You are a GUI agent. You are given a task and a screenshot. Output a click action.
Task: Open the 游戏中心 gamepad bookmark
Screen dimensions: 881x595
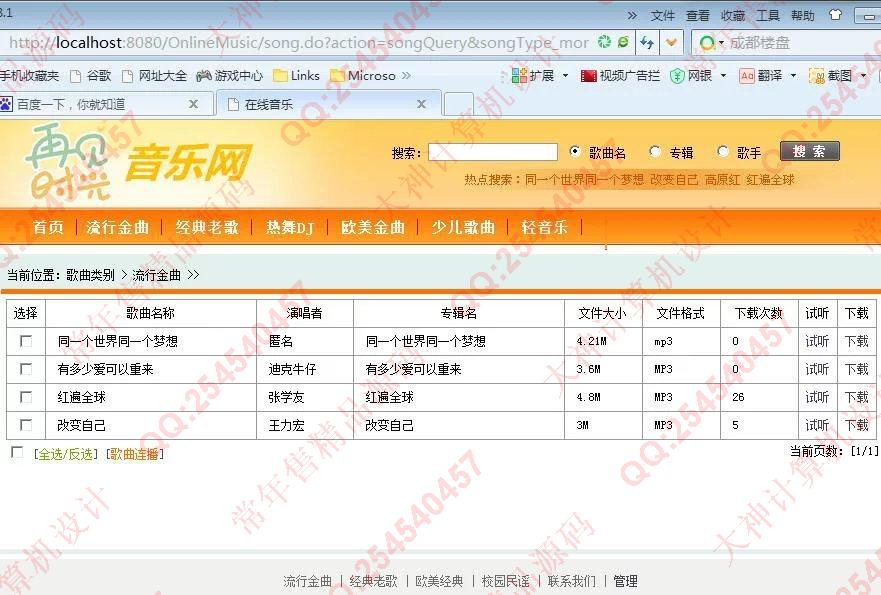(x=229, y=76)
